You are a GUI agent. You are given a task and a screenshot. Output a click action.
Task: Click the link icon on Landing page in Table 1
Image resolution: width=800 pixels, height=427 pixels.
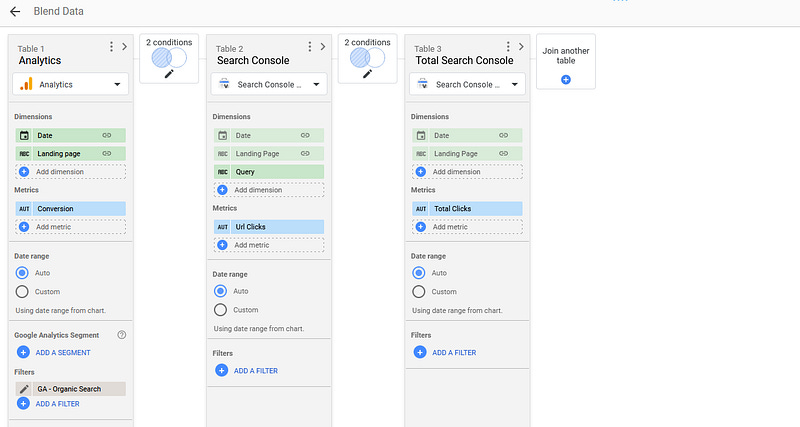(107, 154)
